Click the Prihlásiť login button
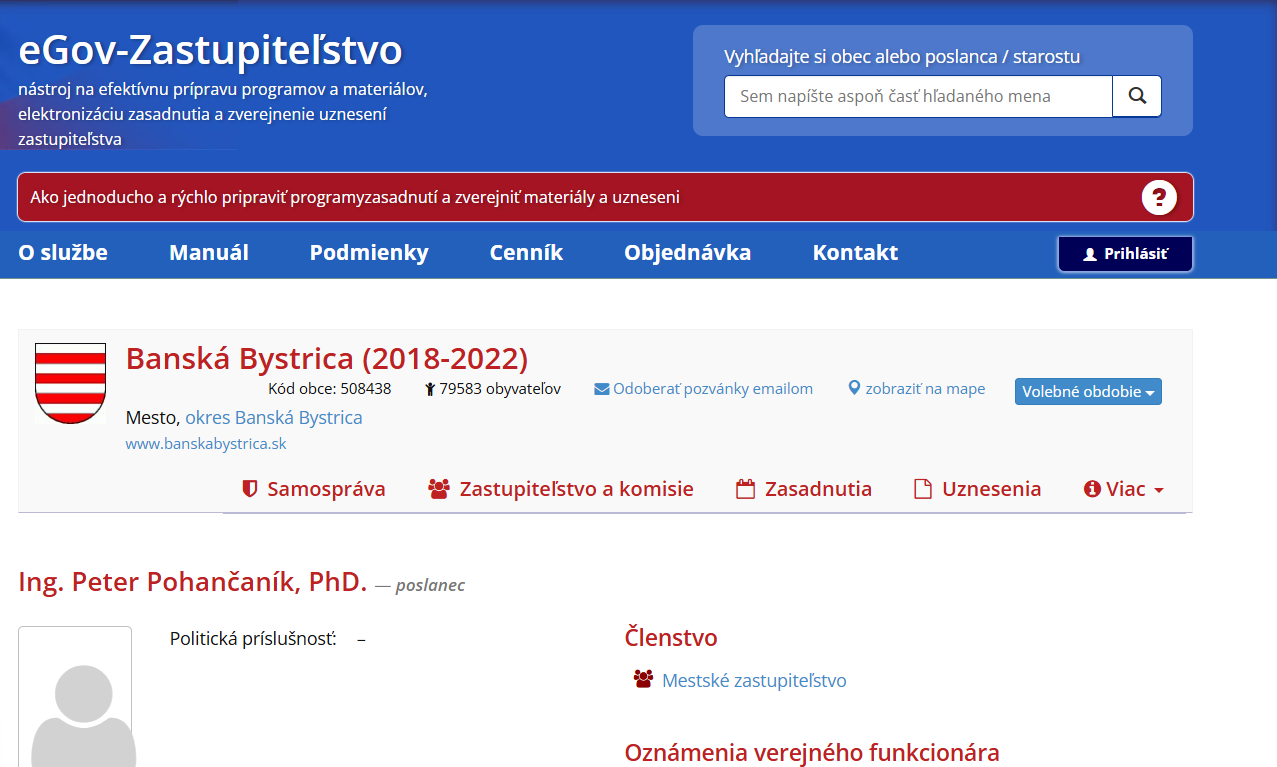This screenshot has height=767, width=1277. click(1125, 254)
